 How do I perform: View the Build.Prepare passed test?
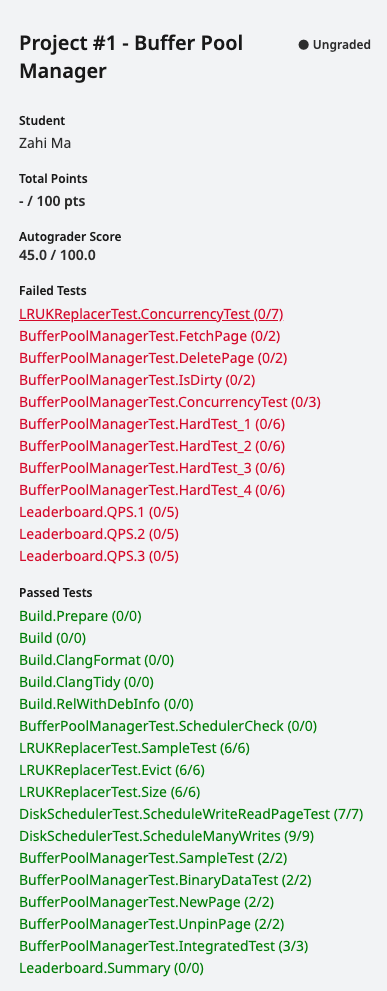pos(80,616)
